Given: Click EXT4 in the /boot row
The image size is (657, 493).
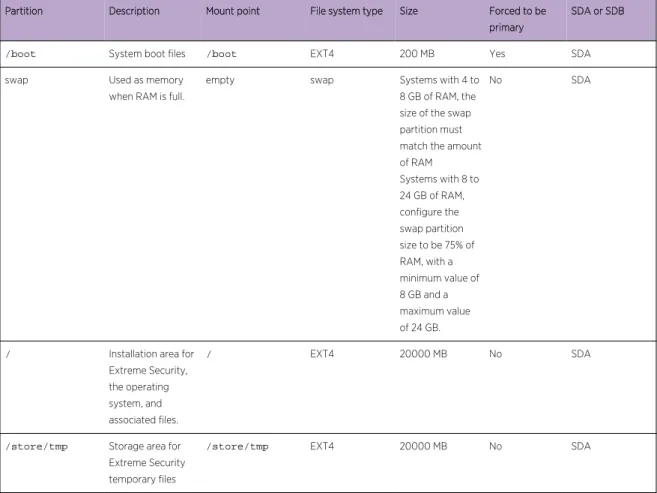Looking at the screenshot, I should tap(322, 54).
